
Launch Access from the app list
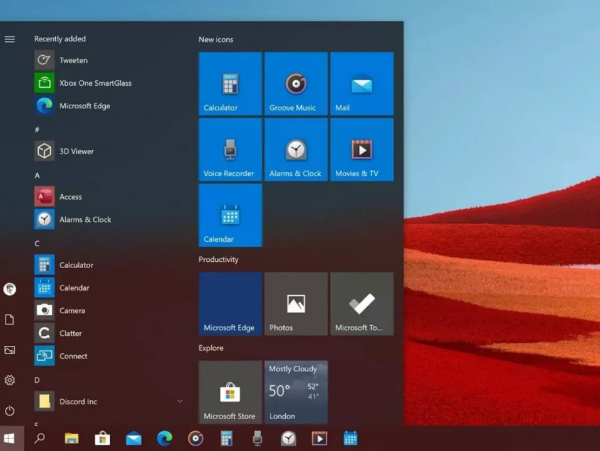click(109, 197)
